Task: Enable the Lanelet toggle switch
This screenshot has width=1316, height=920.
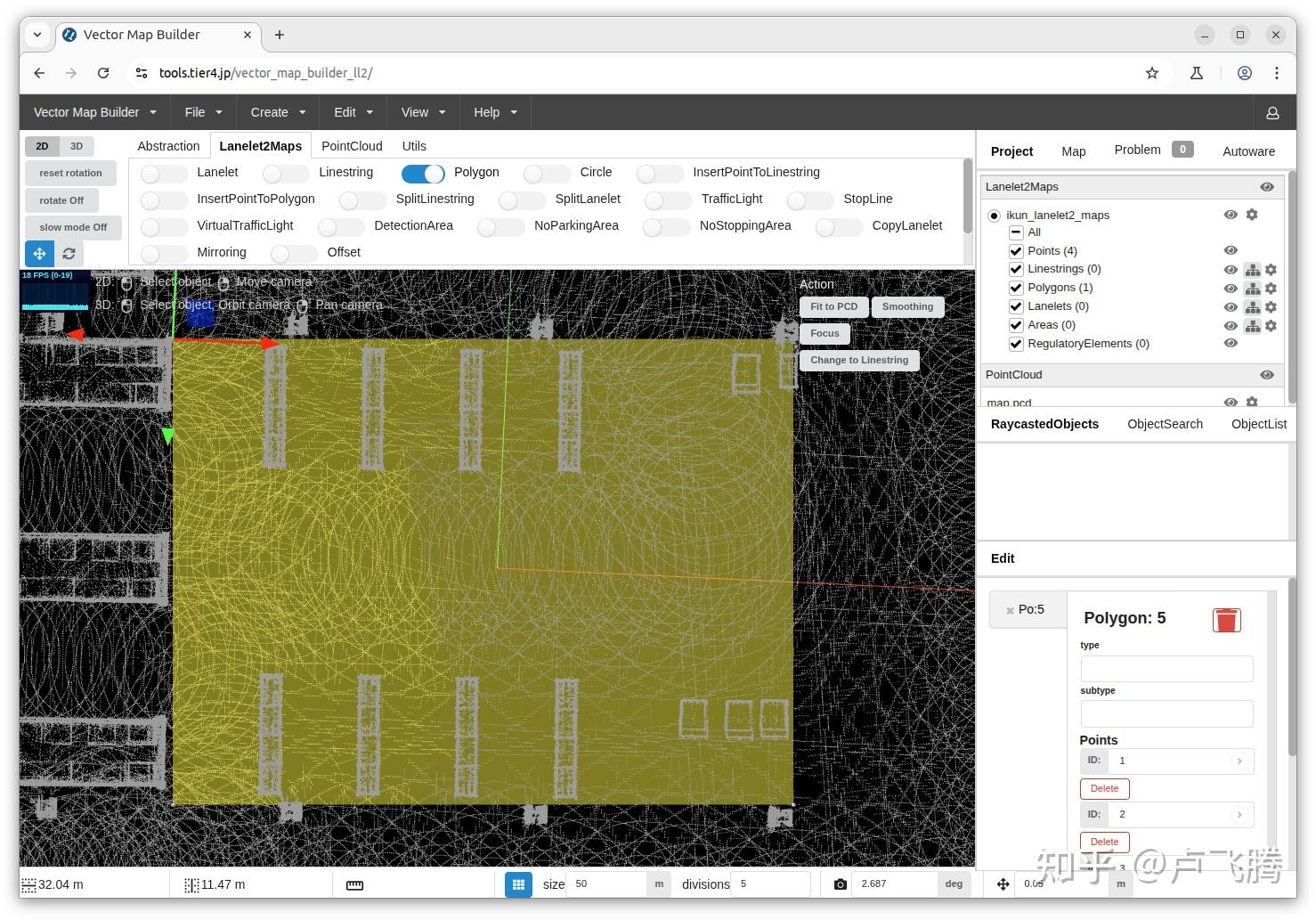Action: (x=164, y=173)
